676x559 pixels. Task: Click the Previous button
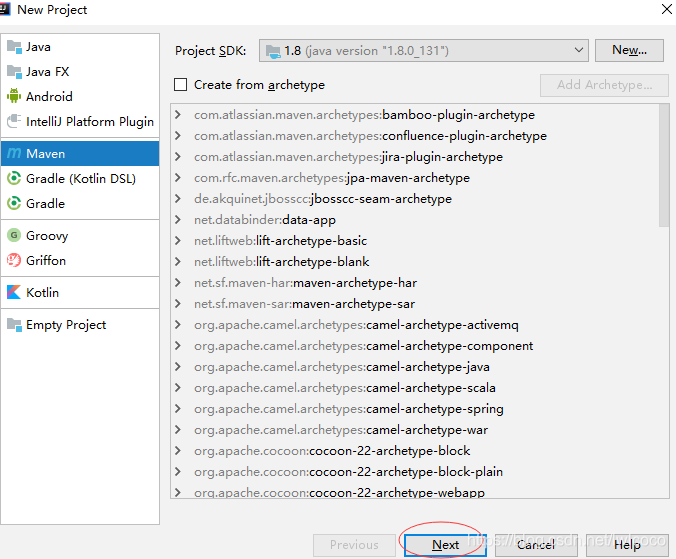coord(354,545)
